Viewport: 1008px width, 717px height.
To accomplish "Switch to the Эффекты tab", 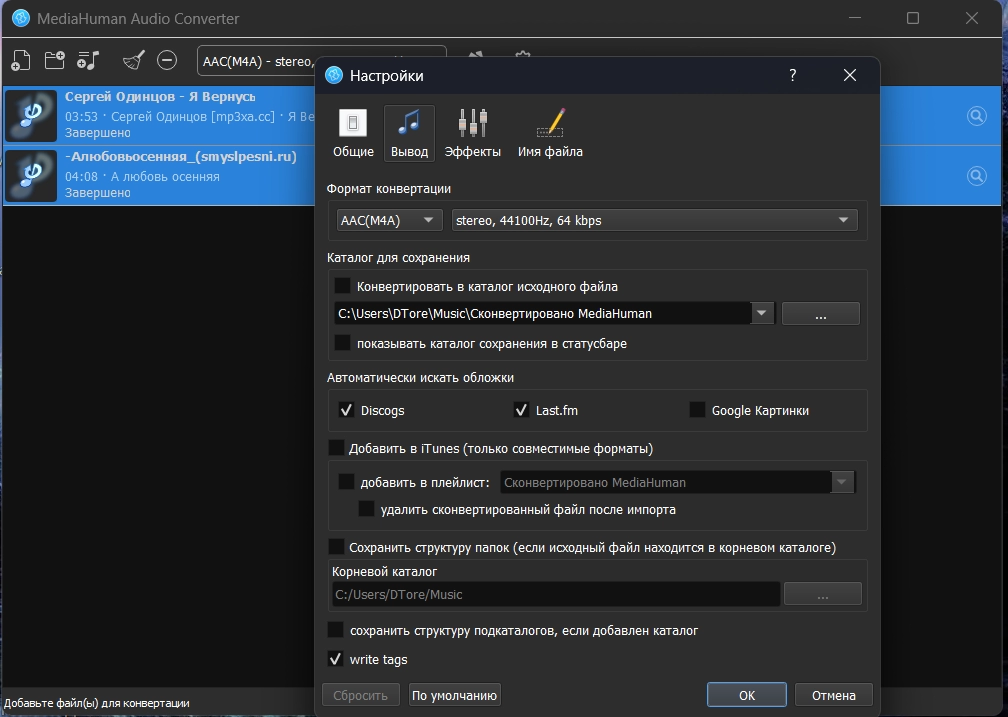I will coord(472,134).
